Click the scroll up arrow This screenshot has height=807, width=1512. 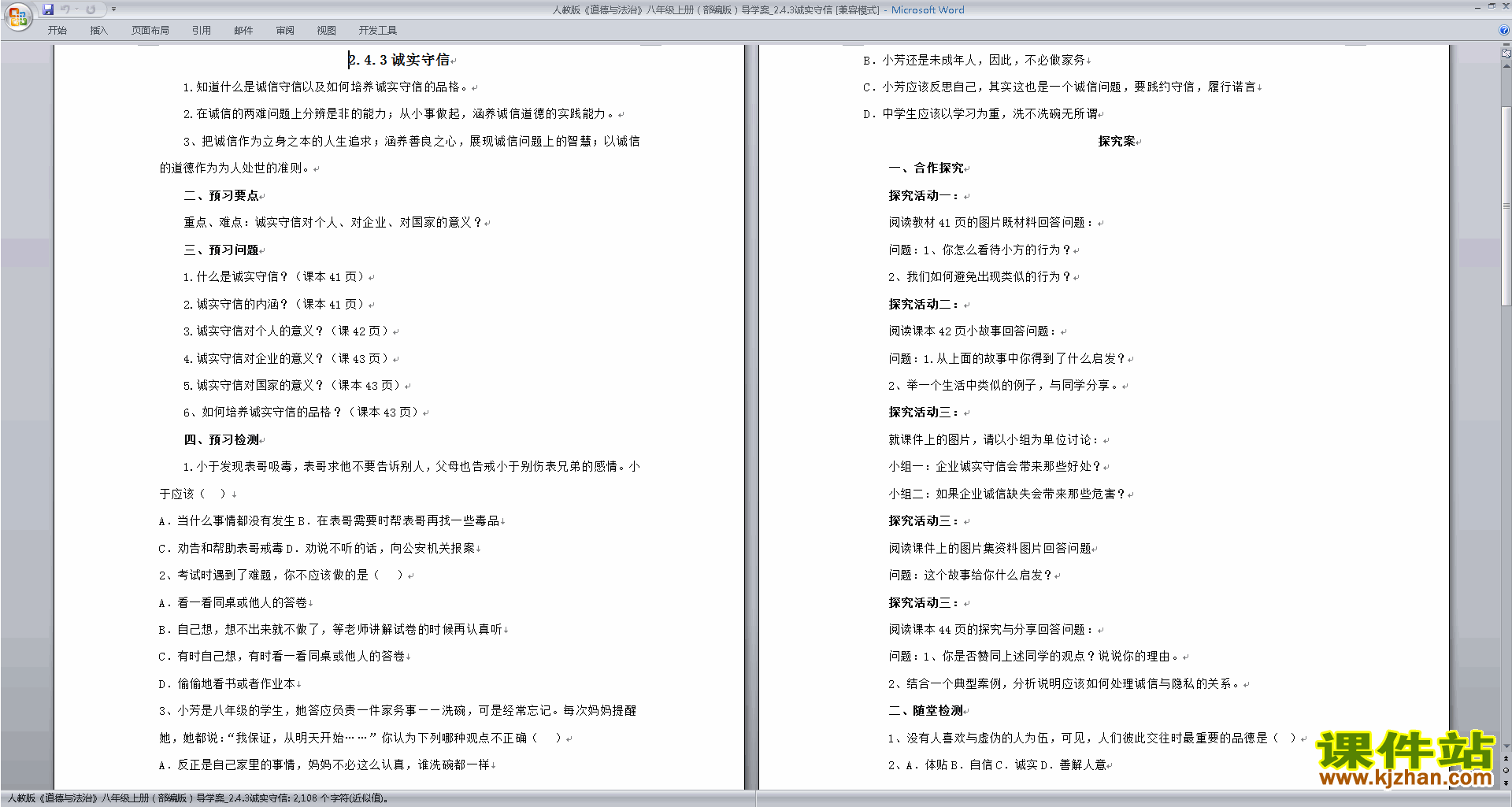click(1506, 65)
